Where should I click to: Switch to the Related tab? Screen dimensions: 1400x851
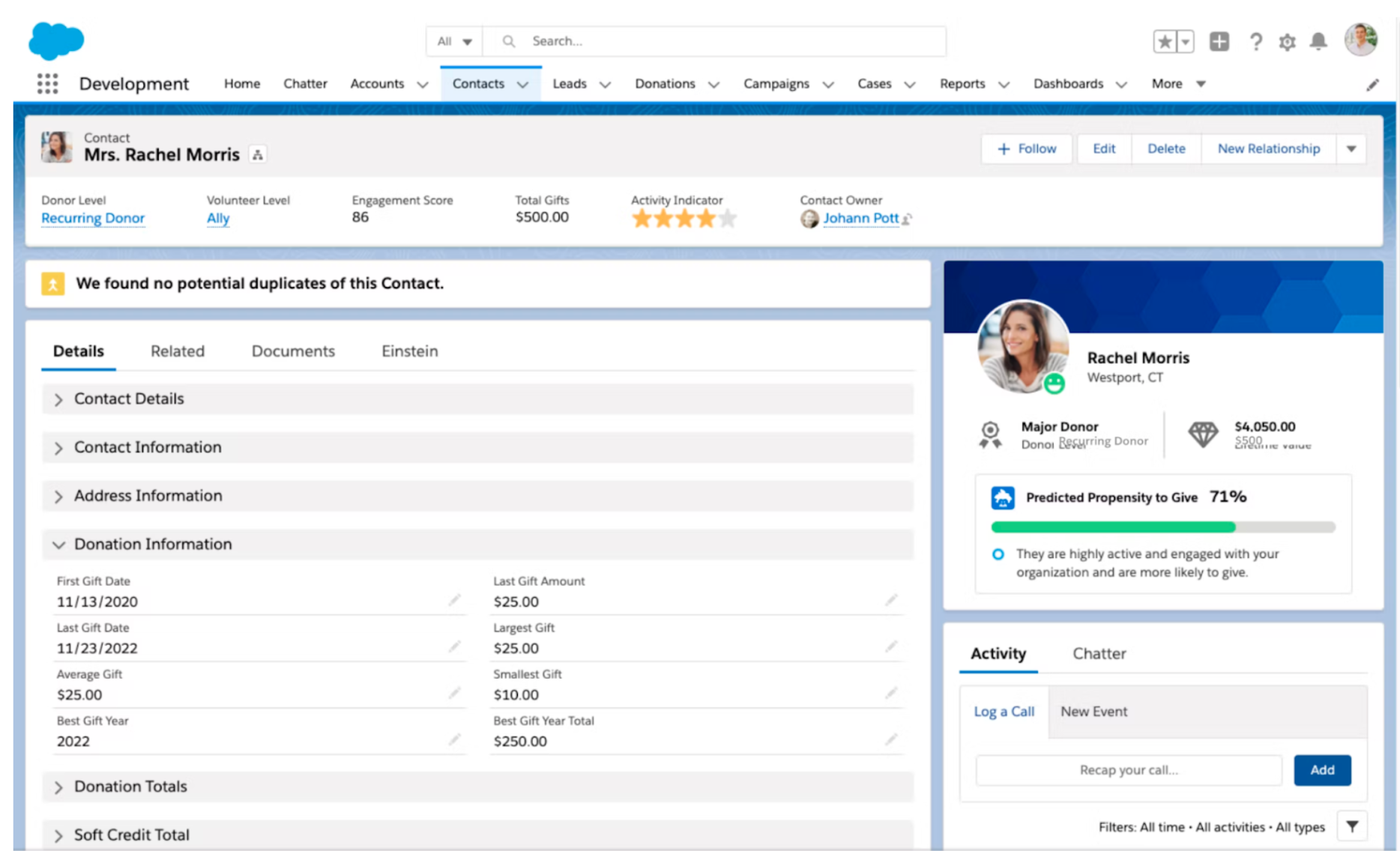coord(177,351)
